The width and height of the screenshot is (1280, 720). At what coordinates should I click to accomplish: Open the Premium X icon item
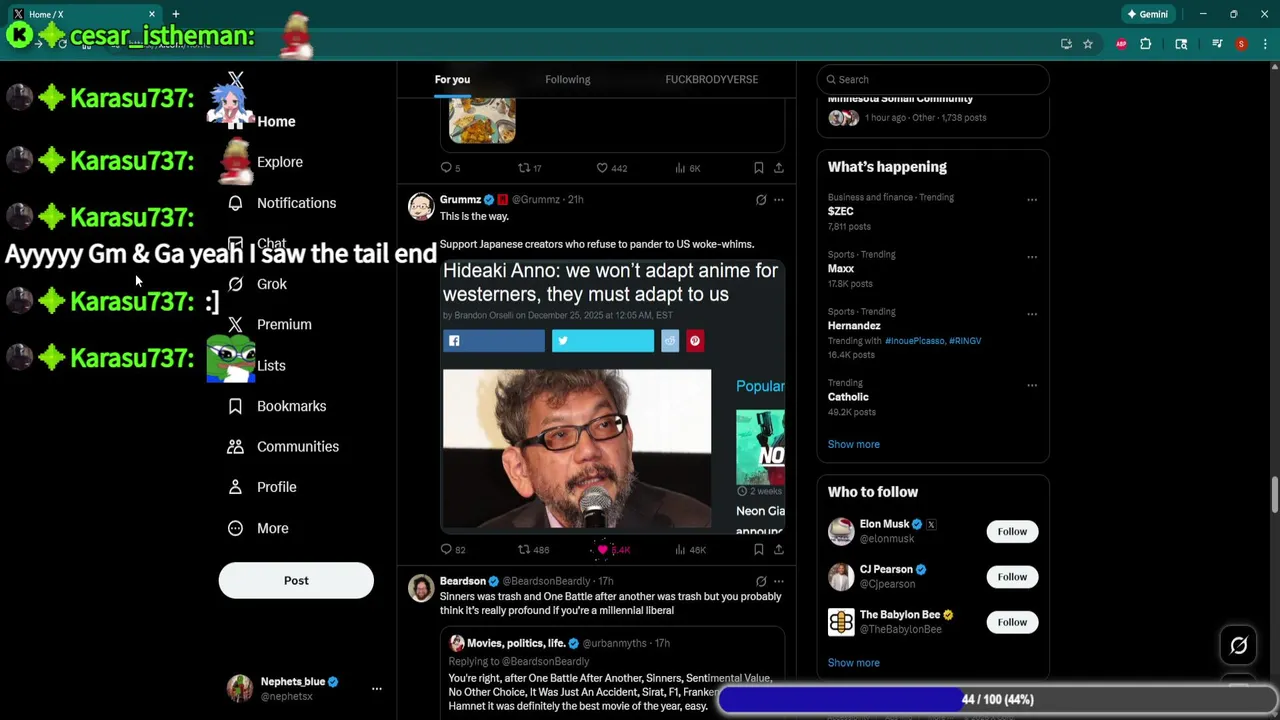click(x=270, y=325)
